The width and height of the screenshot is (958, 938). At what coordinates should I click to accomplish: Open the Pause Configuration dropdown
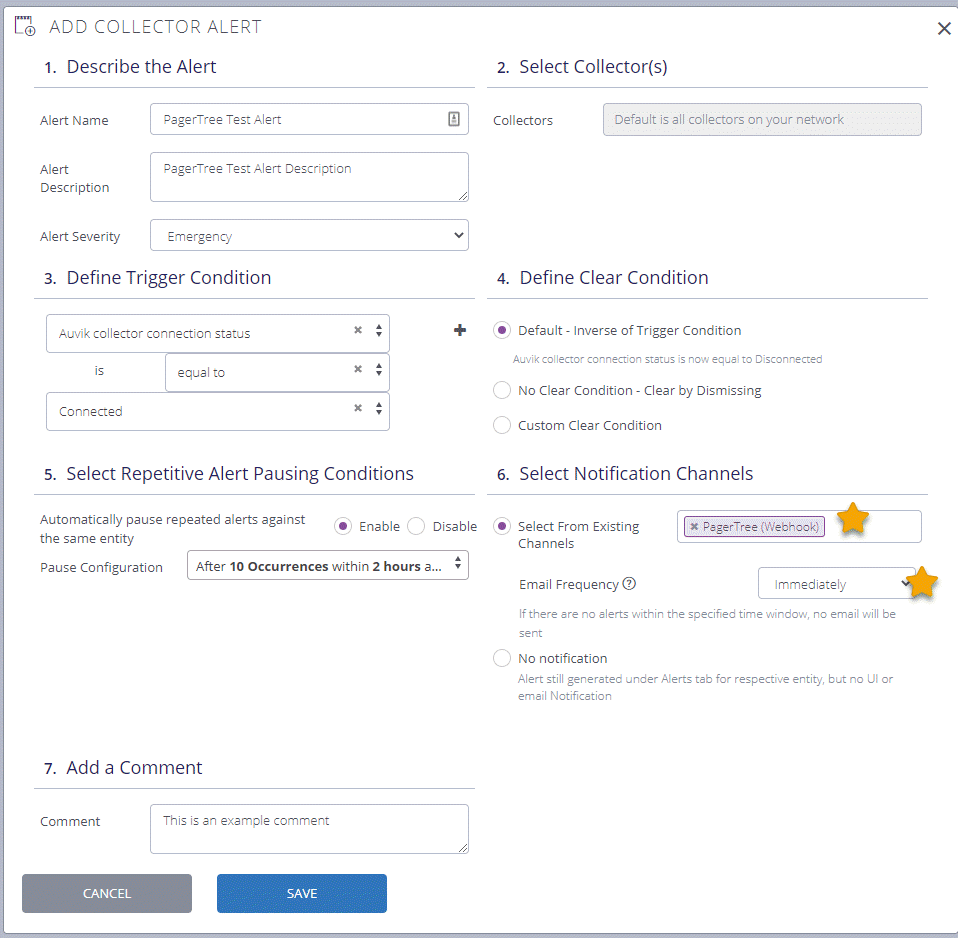coord(327,565)
